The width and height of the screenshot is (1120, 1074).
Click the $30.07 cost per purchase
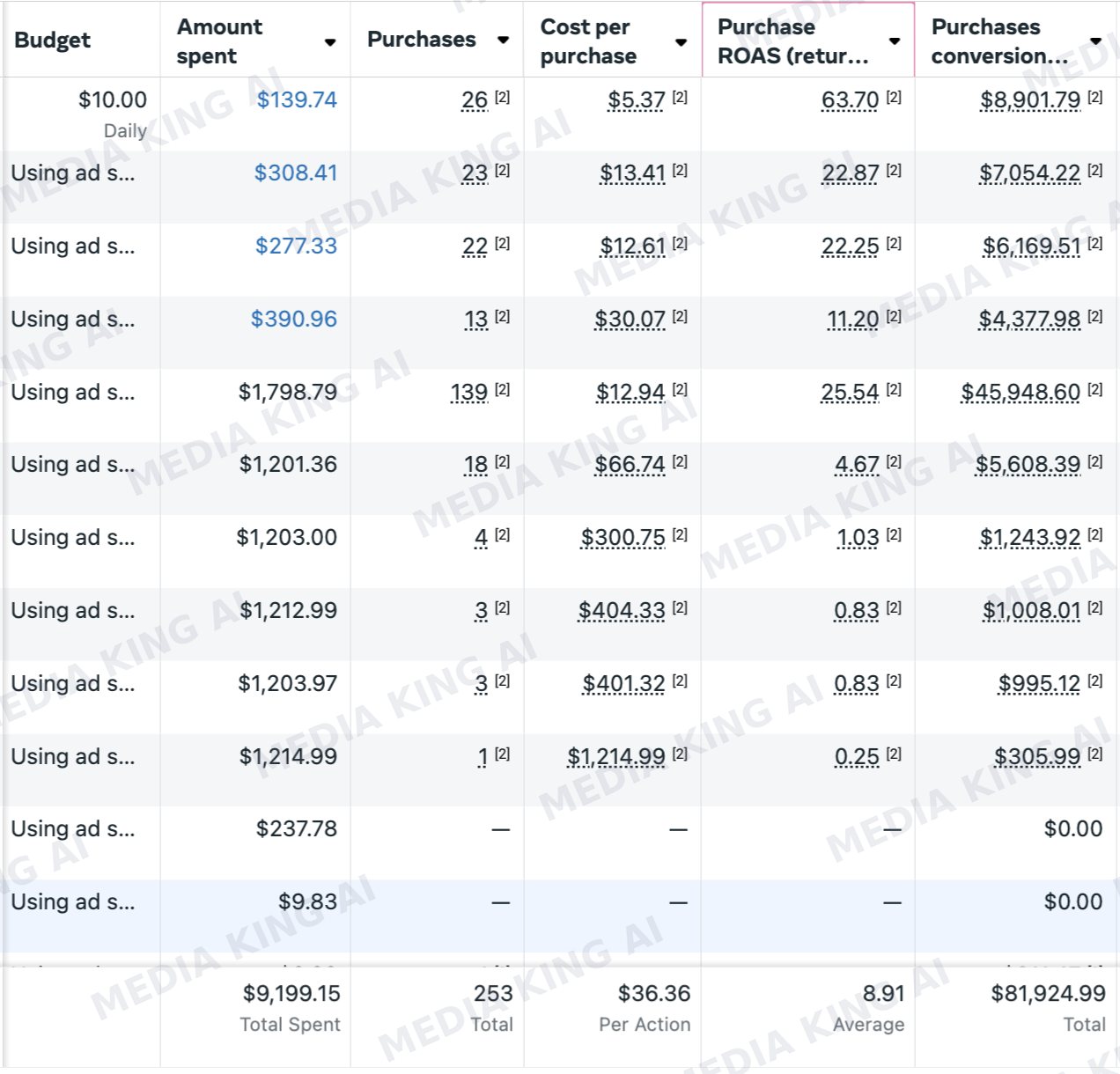(630, 320)
